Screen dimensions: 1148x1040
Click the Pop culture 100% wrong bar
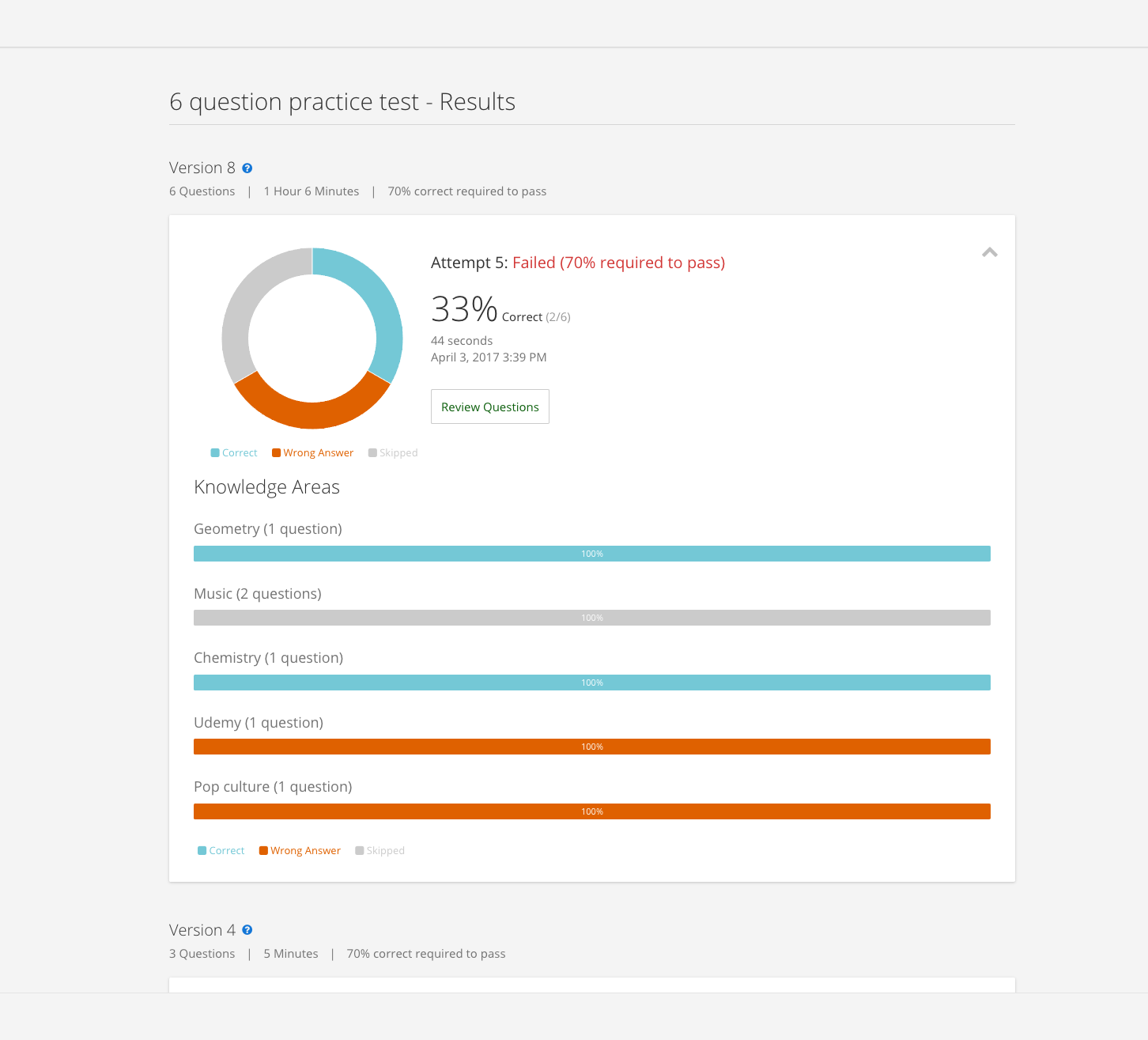(592, 811)
